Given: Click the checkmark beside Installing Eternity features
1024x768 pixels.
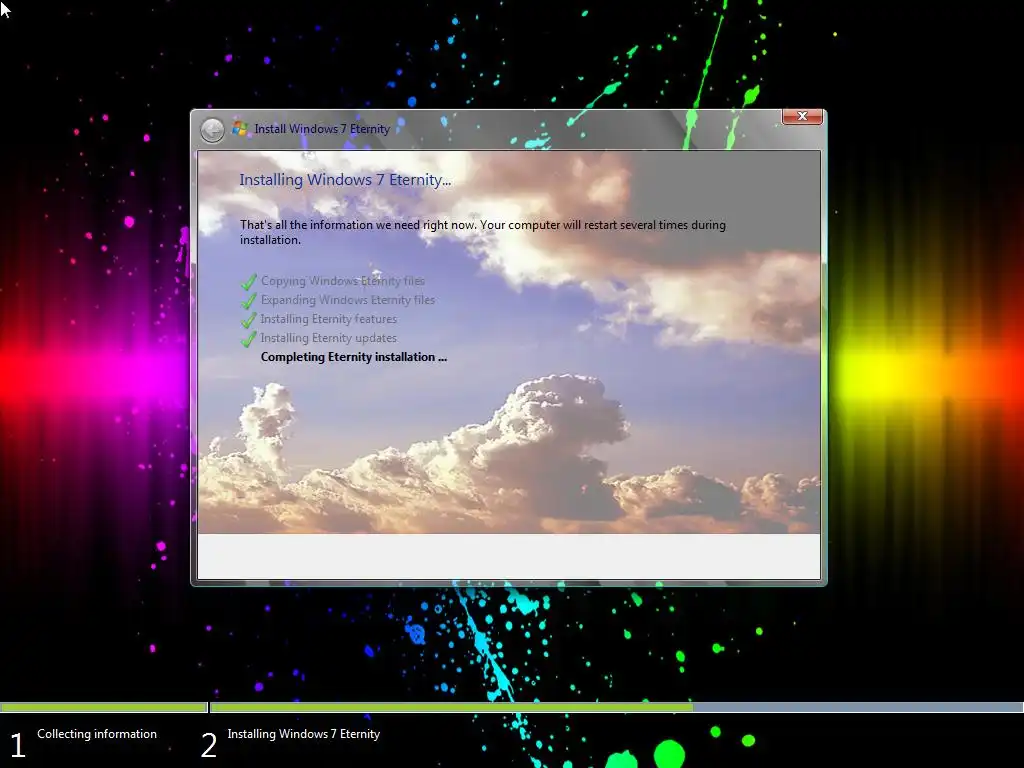Looking at the screenshot, I should (249, 319).
